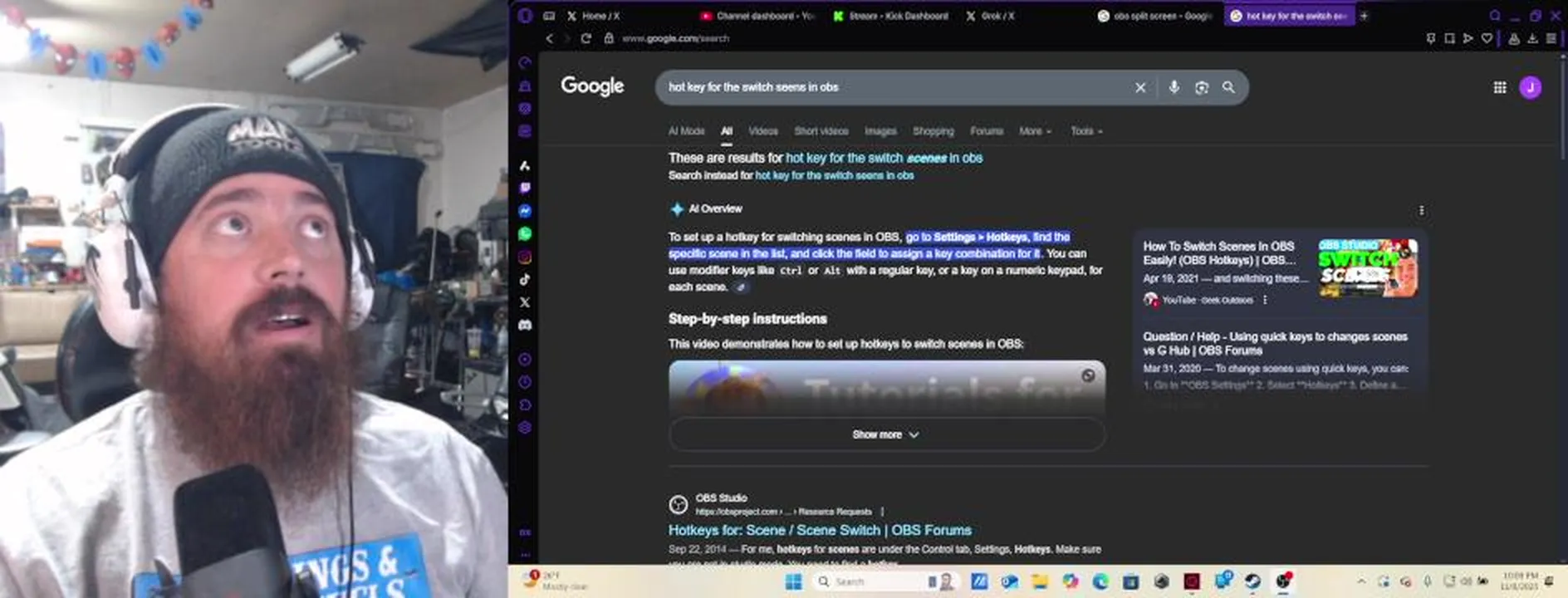Viewport: 1568px width, 598px height.
Task: Open the sidebar three-dot options
Action: (525, 554)
